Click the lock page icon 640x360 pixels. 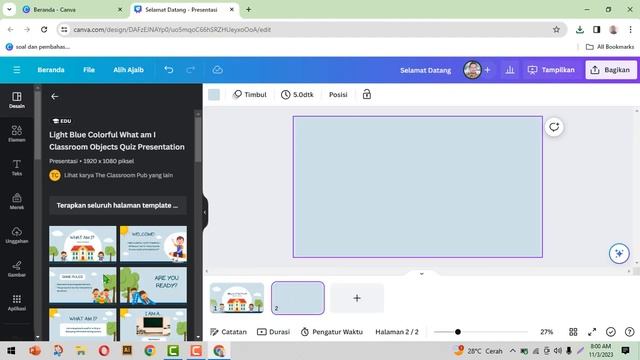367,94
